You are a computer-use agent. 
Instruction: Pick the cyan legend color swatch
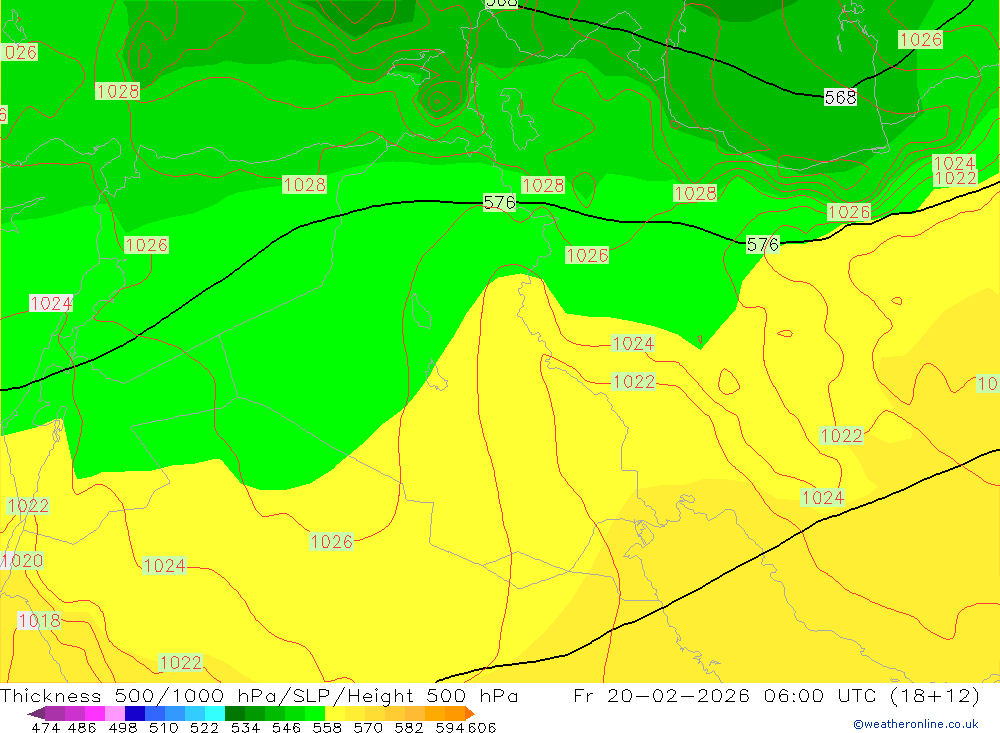pos(215,713)
